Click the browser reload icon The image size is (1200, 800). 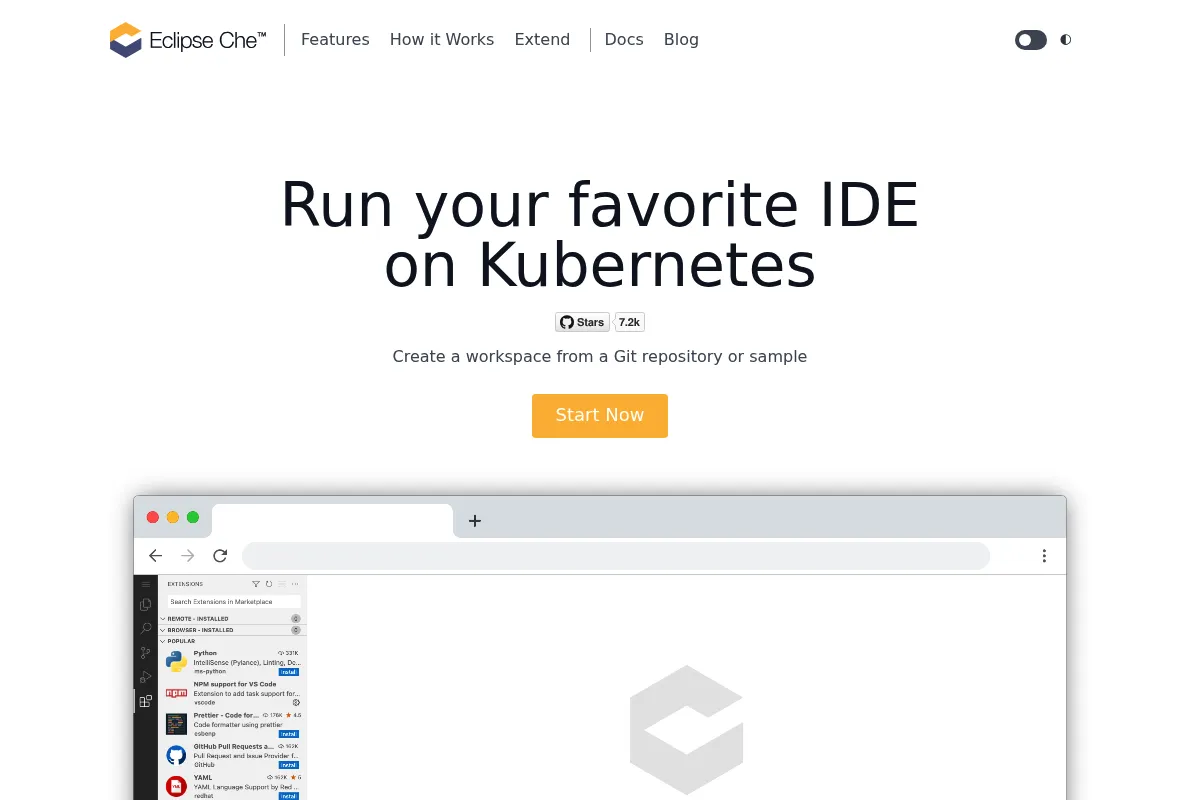coord(220,556)
